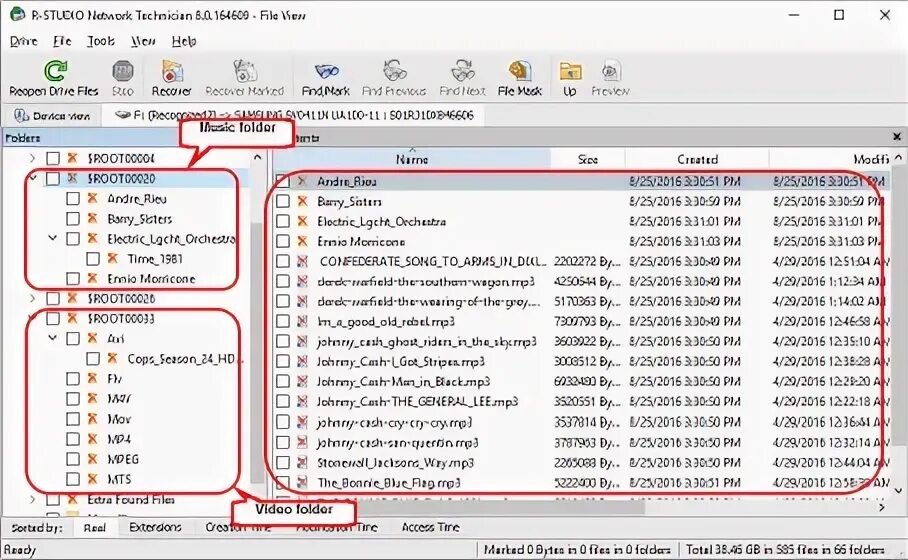This screenshot has width=908, height=560.
Task: Open the File Mask tool
Action: 519,71
